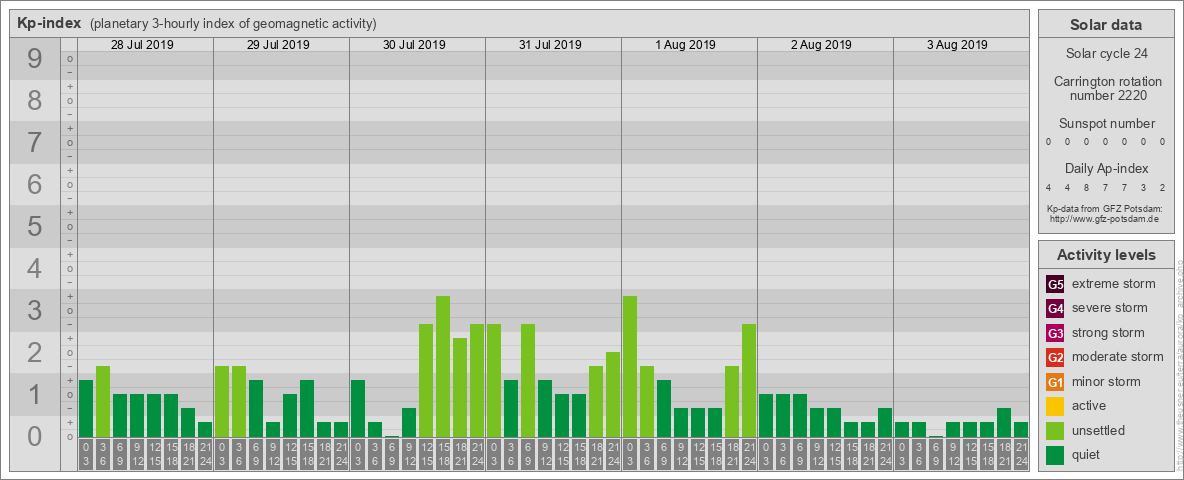Click the G4 severe storm icon

pyautogui.click(x=1055, y=308)
